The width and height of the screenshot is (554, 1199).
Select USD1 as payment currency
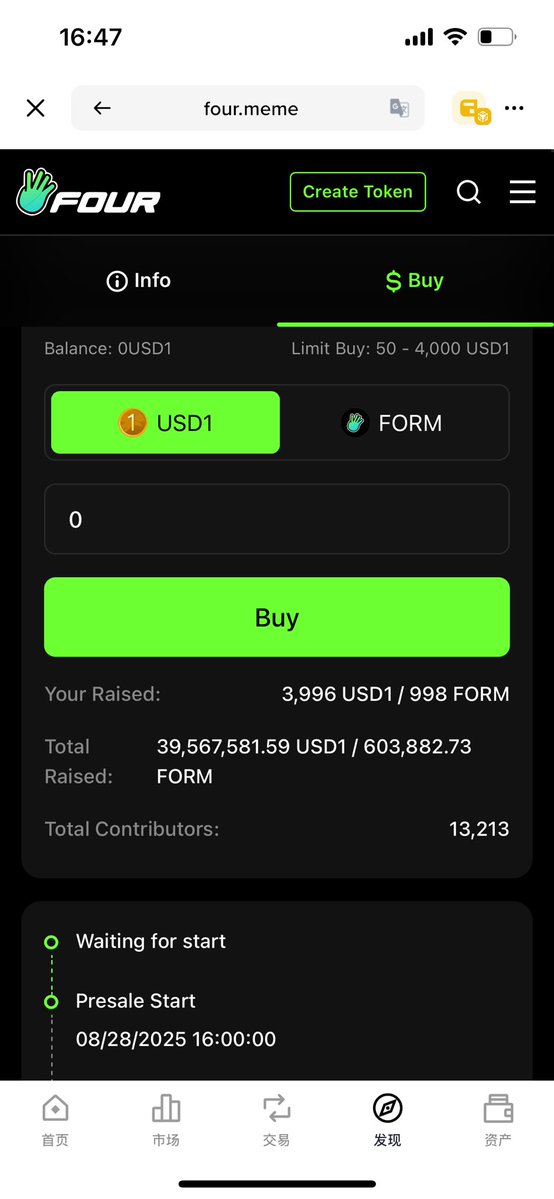coord(165,423)
